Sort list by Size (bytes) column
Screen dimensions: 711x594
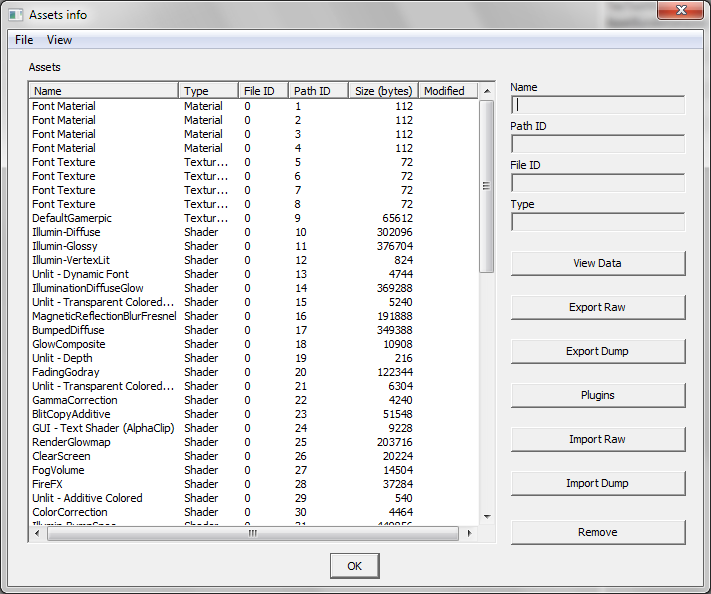(x=383, y=91)
